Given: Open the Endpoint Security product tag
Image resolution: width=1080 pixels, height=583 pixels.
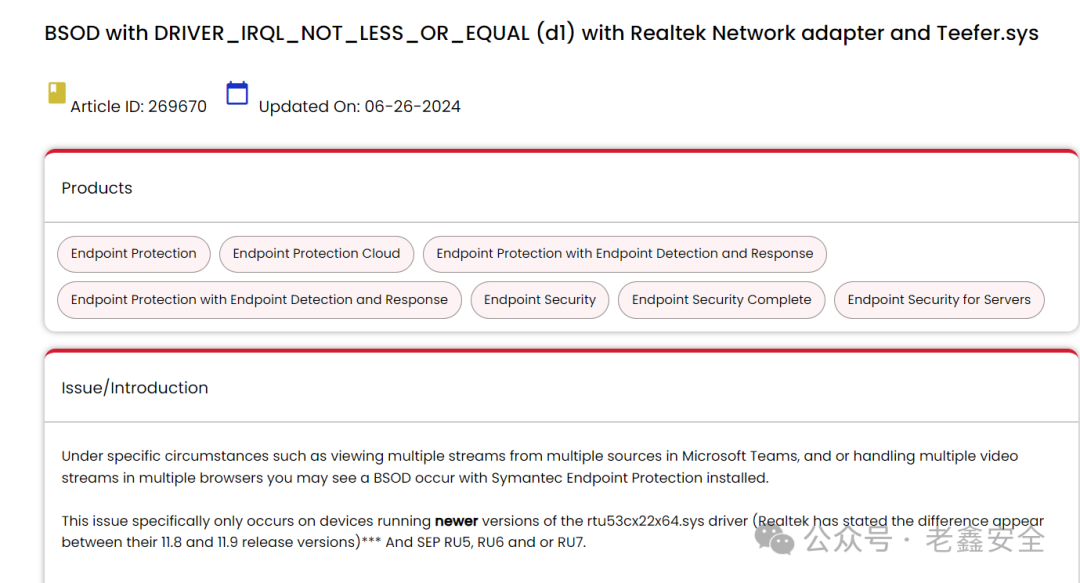Looking at the screenshot, I should 539,300.
